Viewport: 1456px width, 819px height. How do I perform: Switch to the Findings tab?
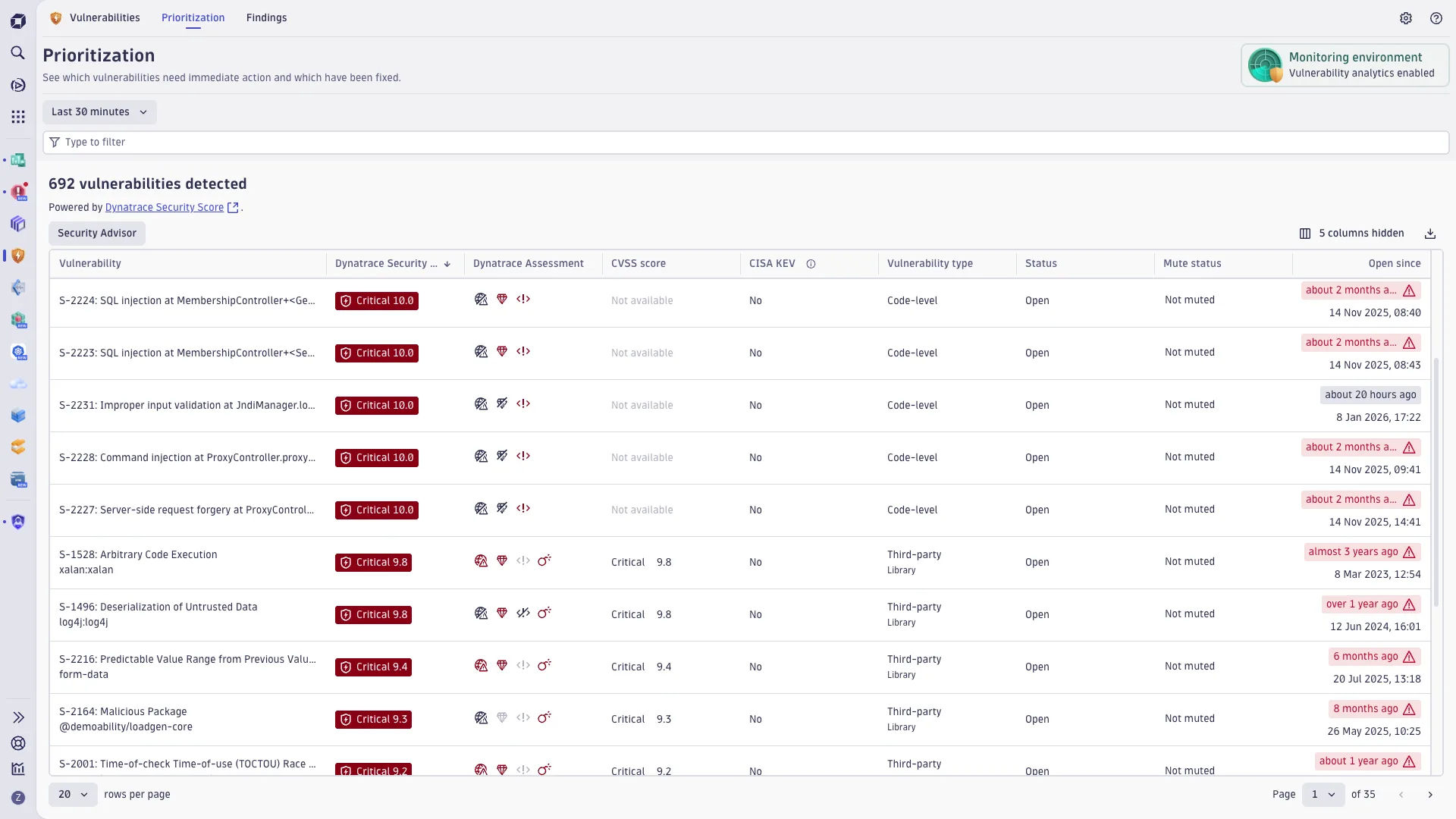point(267,17)
